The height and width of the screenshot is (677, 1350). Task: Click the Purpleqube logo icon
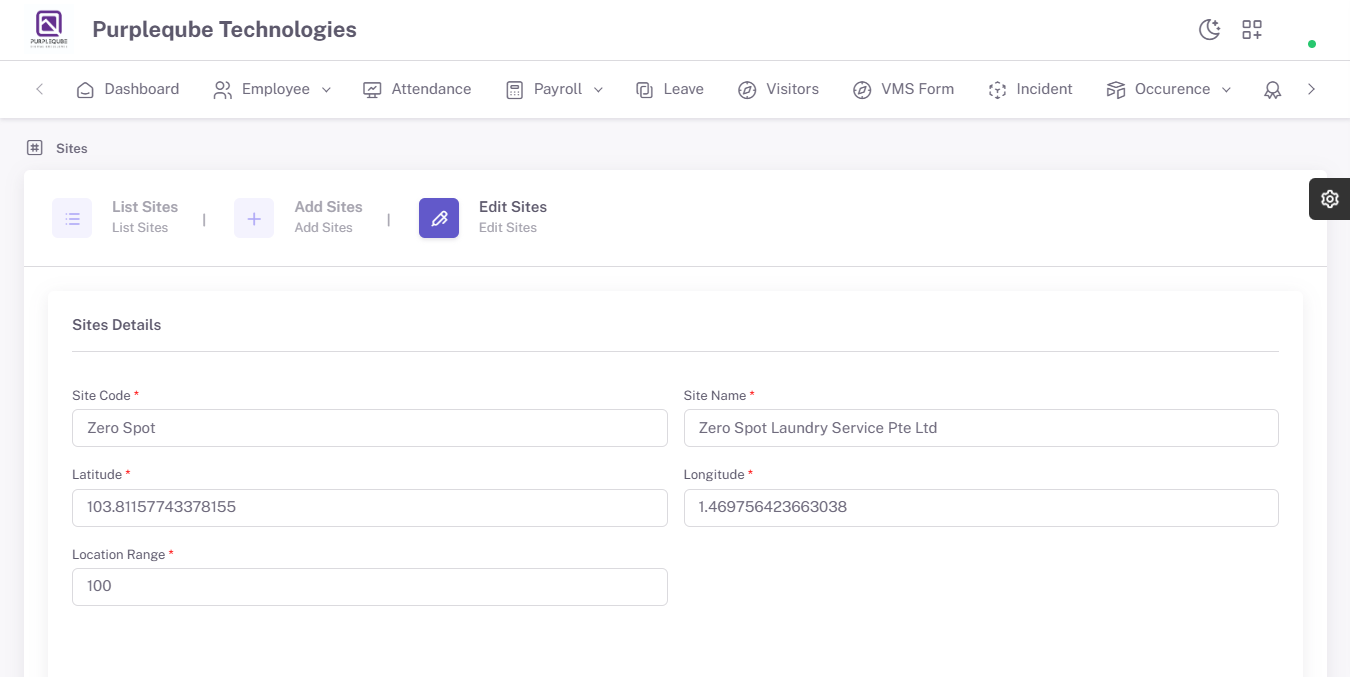(48, 29)
